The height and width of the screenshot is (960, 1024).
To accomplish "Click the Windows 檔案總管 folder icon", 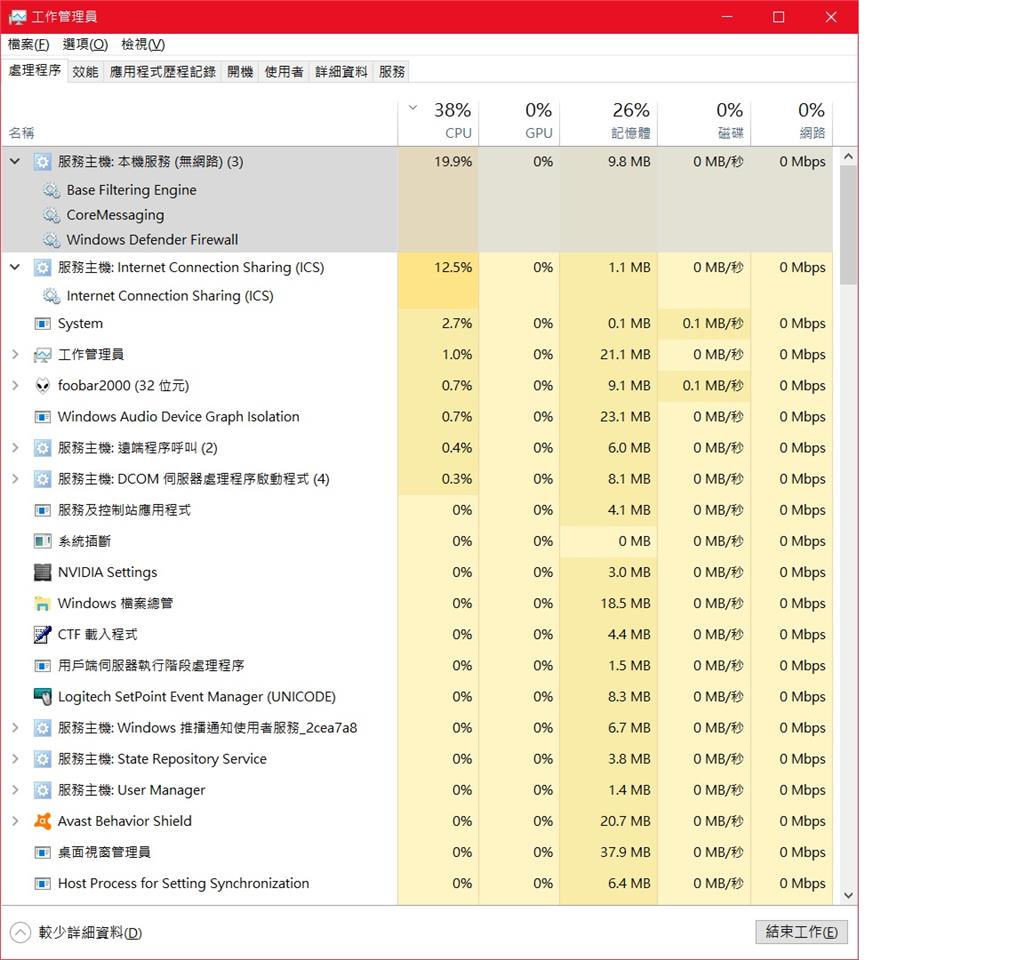I will [42, 603].
